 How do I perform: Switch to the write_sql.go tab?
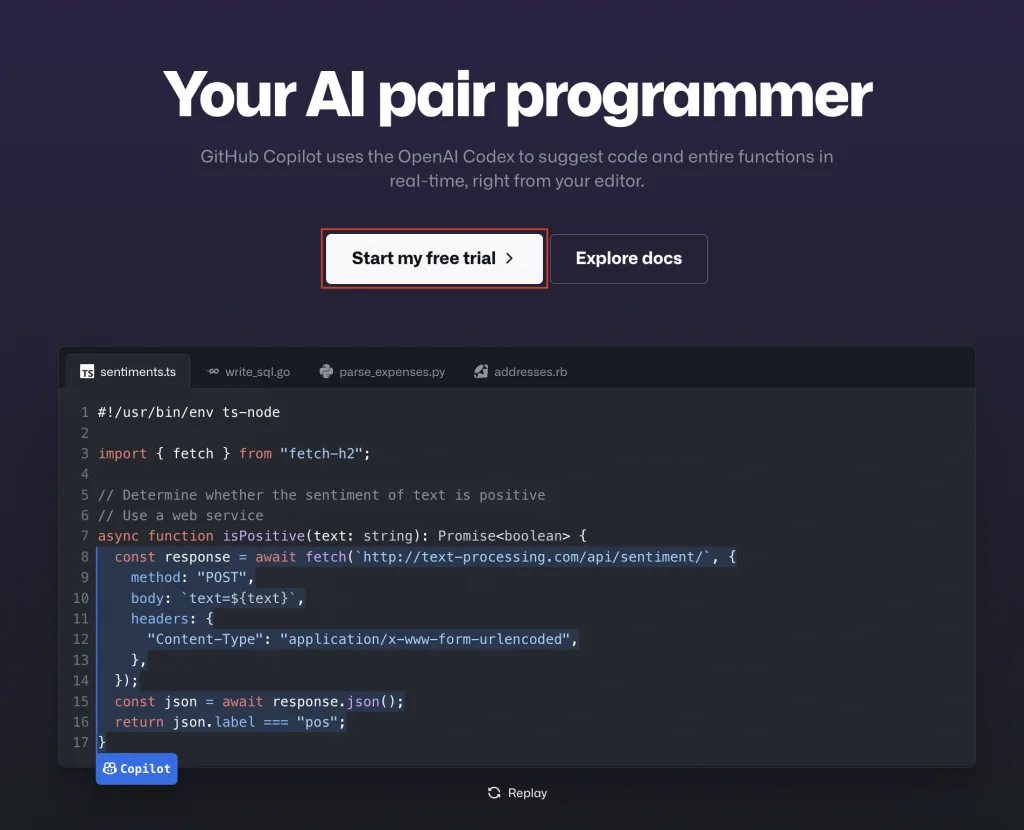pyautogui.click(x=257, y=372)
